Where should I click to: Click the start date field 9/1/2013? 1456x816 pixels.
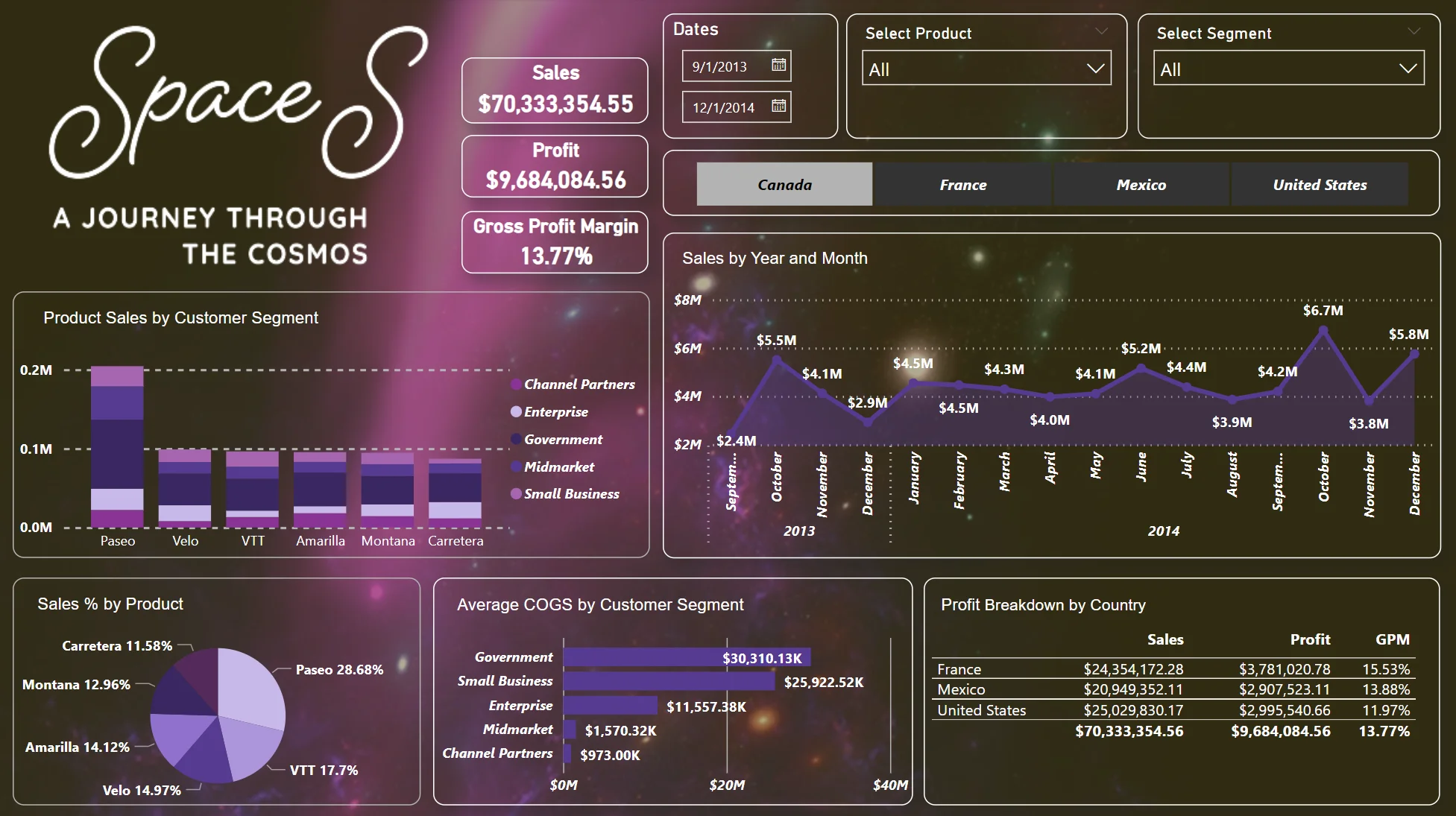point(720,66)
